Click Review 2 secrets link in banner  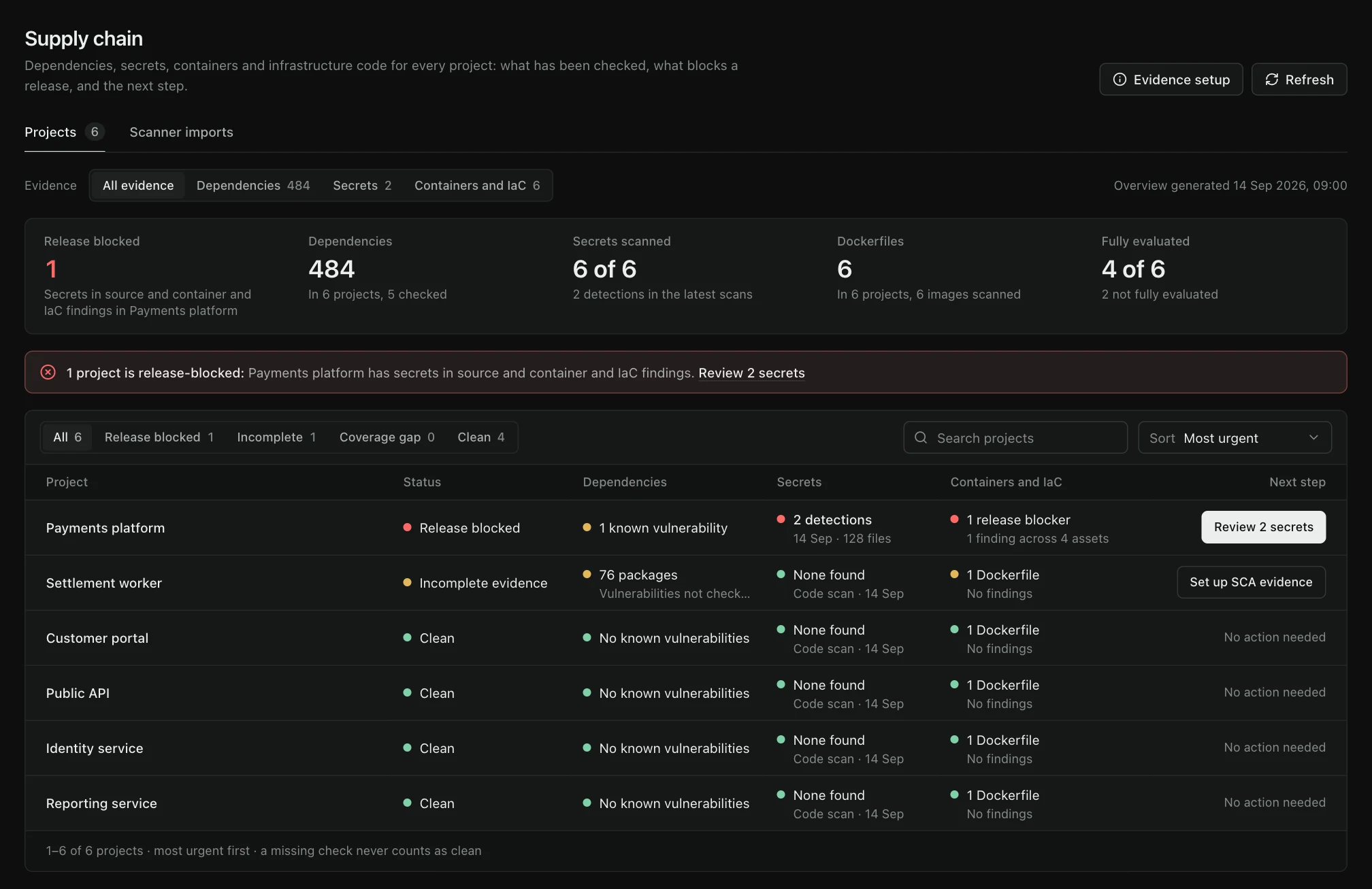[751, 373]
